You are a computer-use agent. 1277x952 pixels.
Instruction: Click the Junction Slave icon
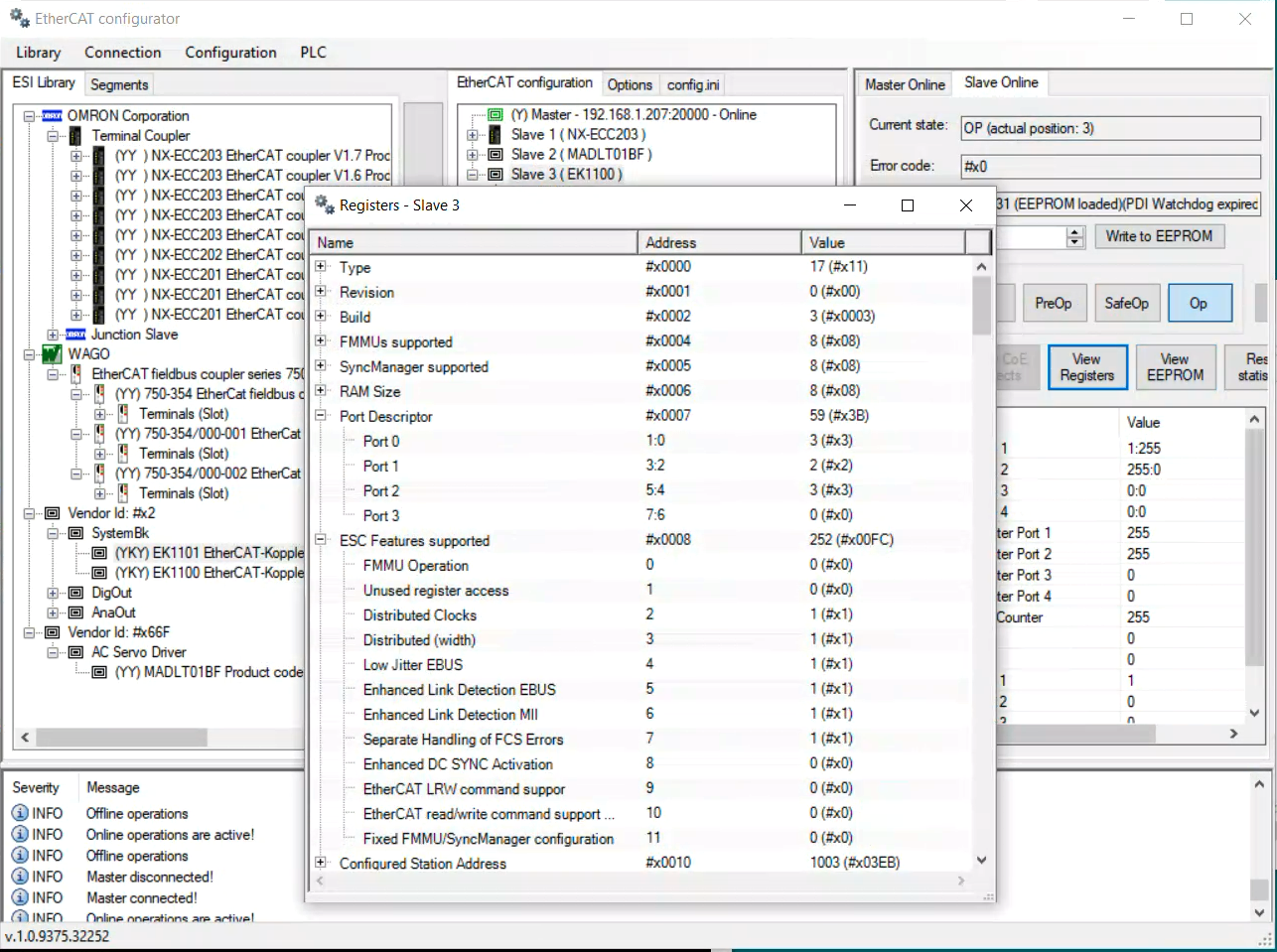75,335
